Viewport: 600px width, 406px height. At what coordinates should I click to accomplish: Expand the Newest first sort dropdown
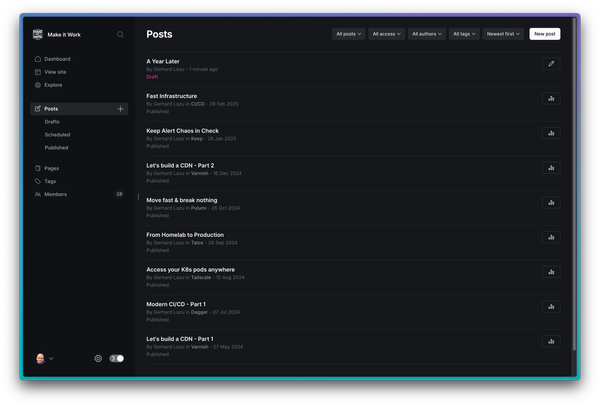[x=503, y=34]
